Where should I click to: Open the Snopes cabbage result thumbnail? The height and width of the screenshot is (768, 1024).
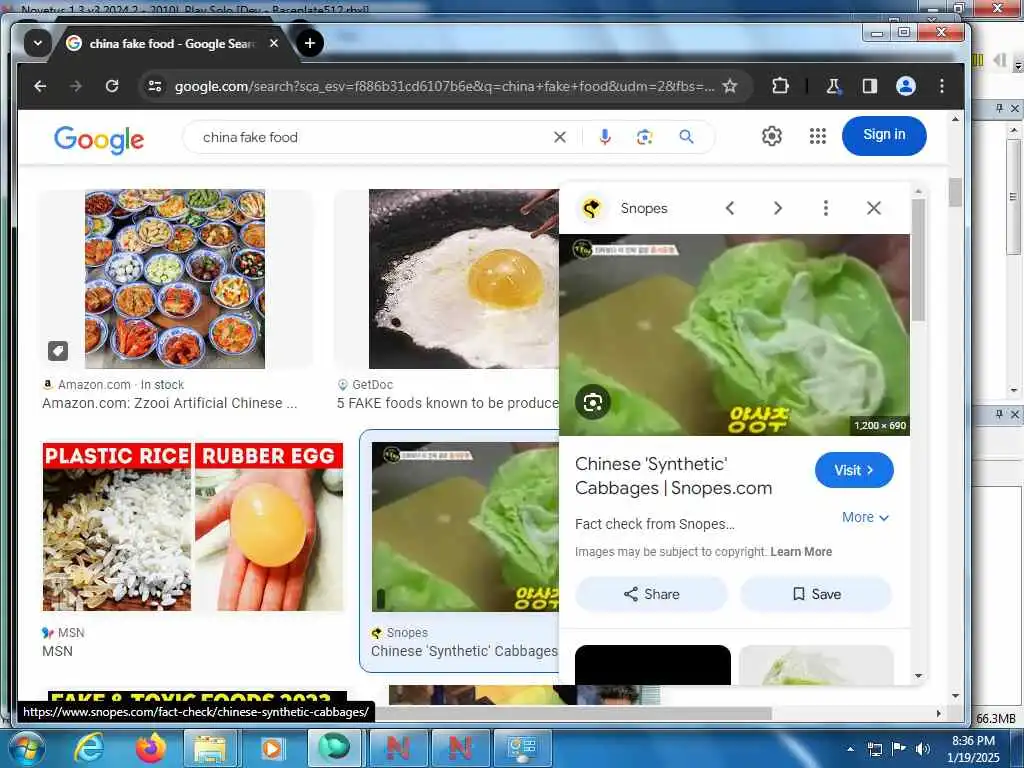click(465, 526)
